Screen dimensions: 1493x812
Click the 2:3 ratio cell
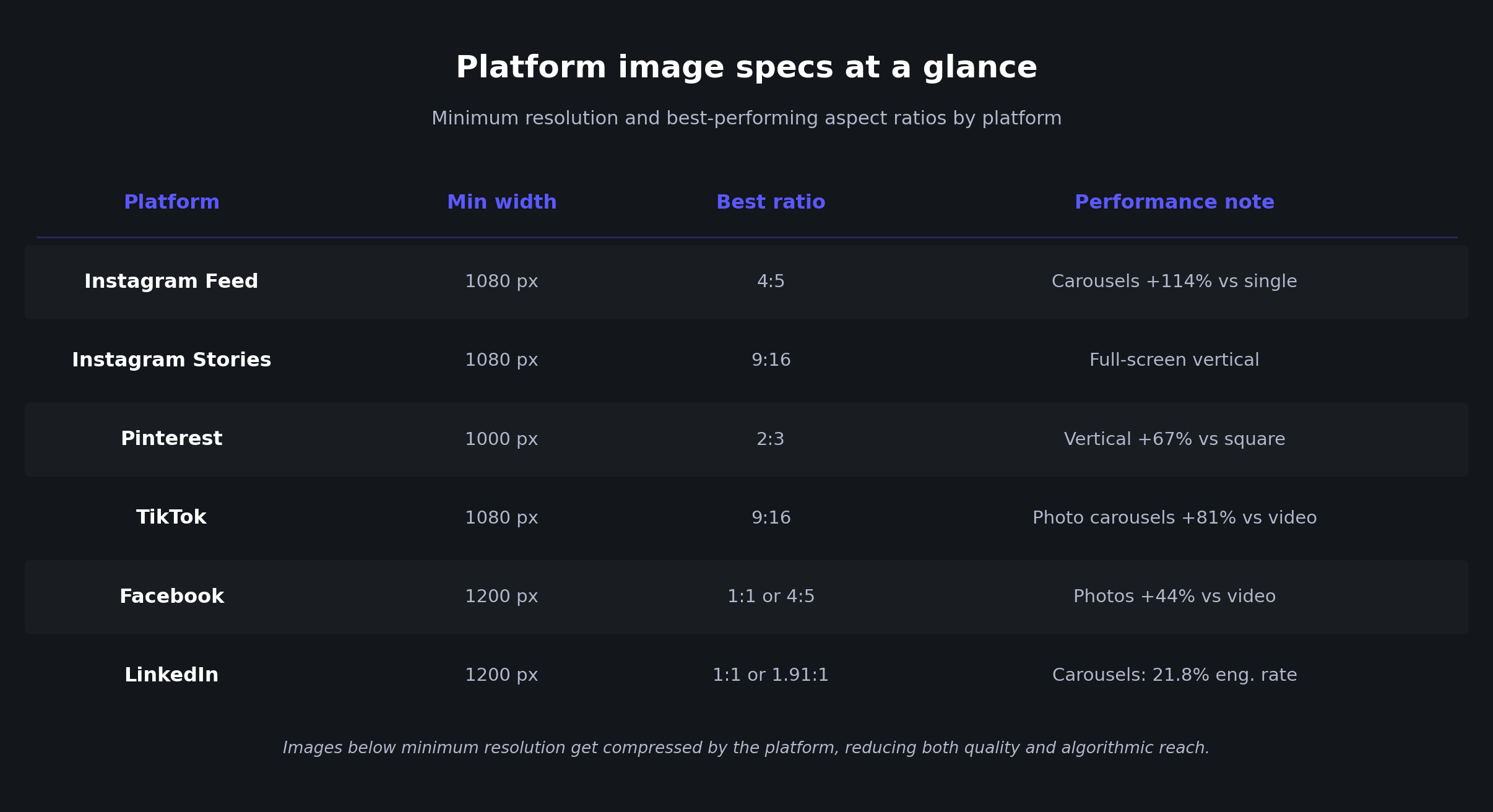771,439
